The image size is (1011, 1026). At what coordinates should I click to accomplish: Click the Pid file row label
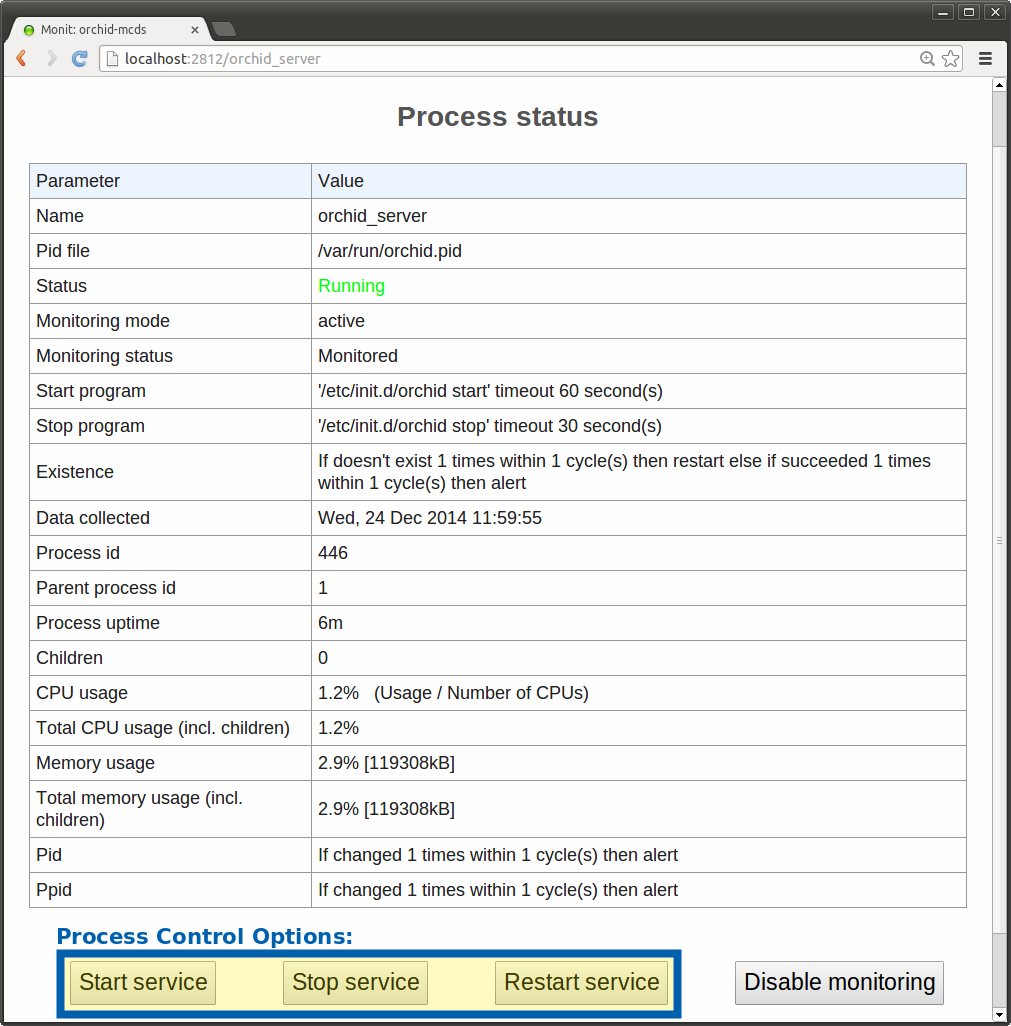[x=63, y=251]
